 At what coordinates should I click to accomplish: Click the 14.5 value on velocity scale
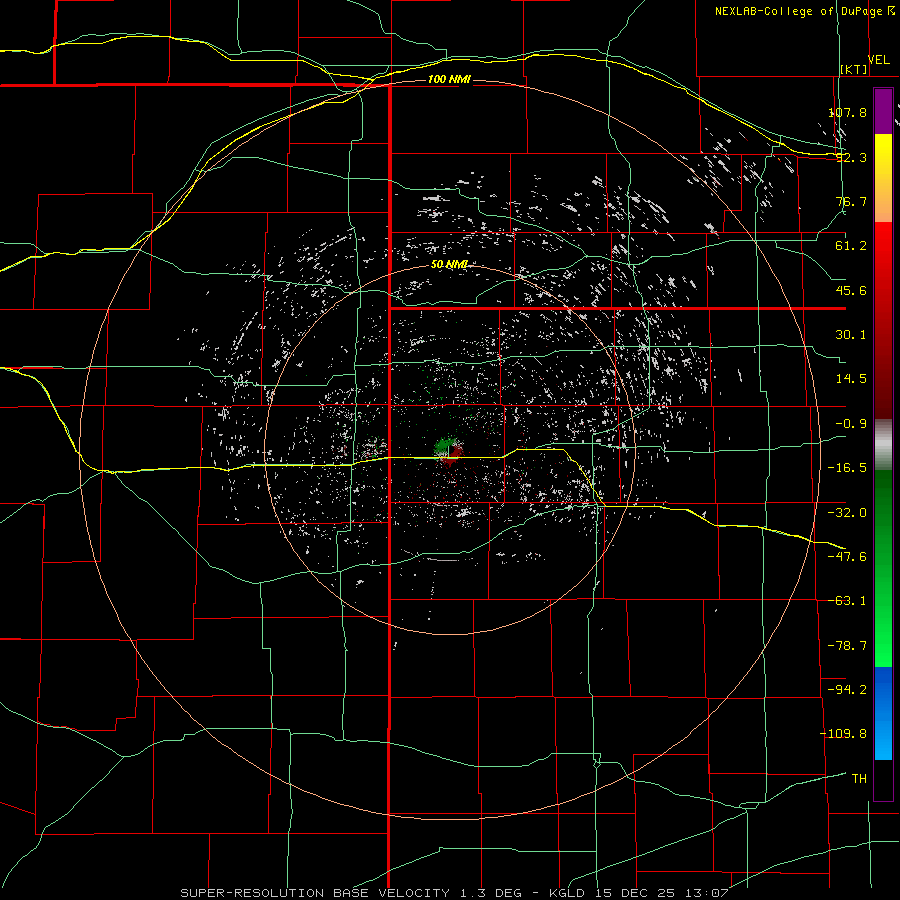pyautogui.click(x=851, y=379)
